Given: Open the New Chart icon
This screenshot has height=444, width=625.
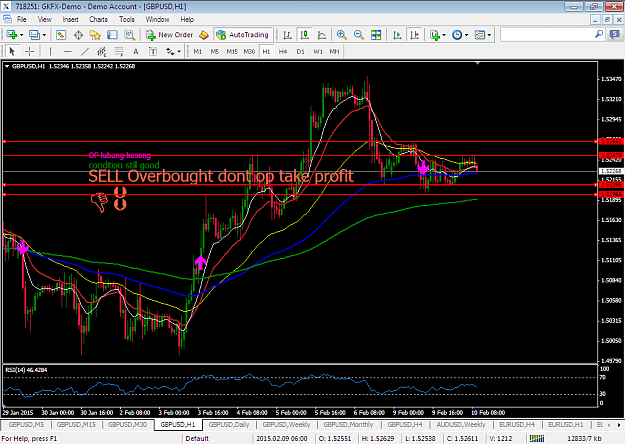Looking at the screenshot, I should [11, 35].
